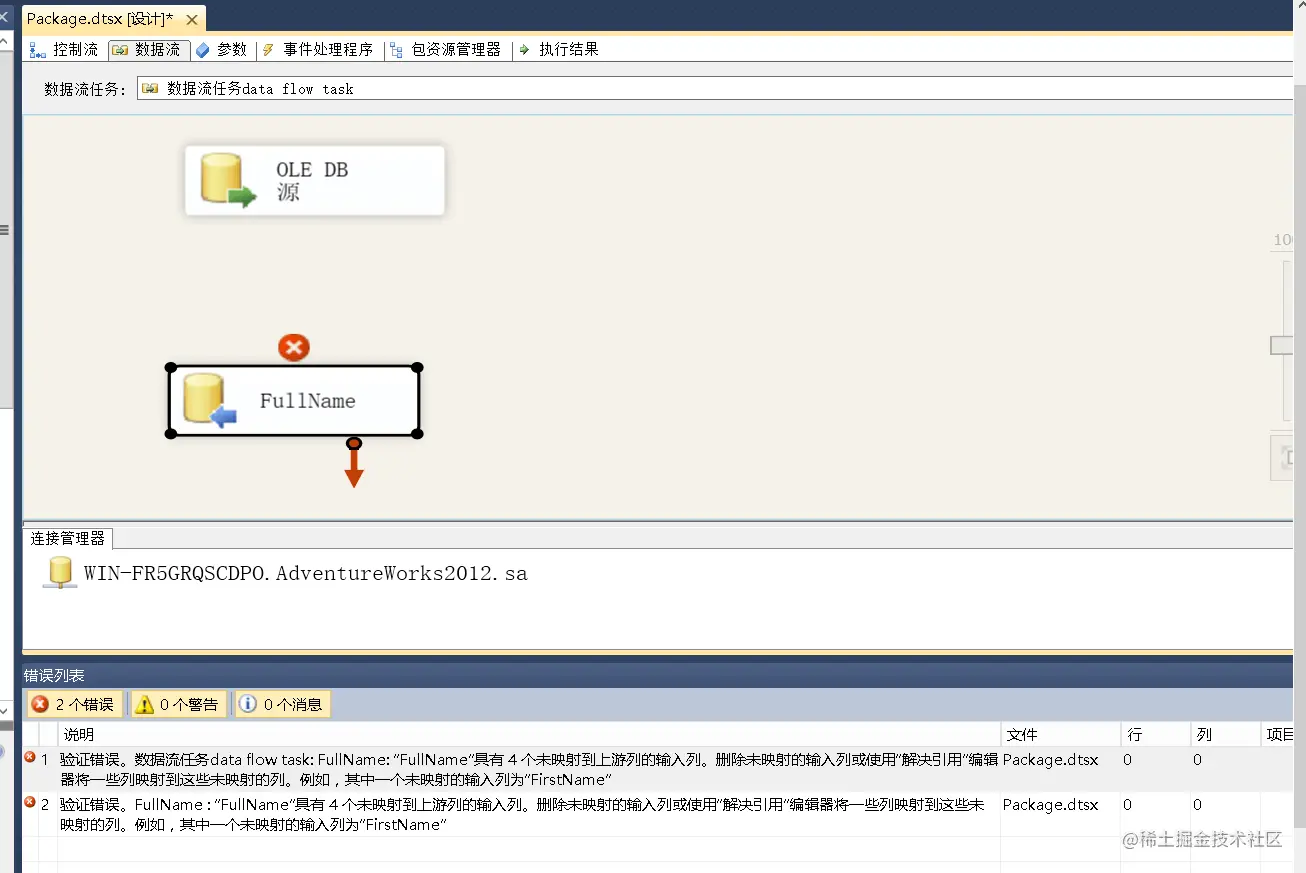Click the error icon of row 2

[x=30, y=803]
